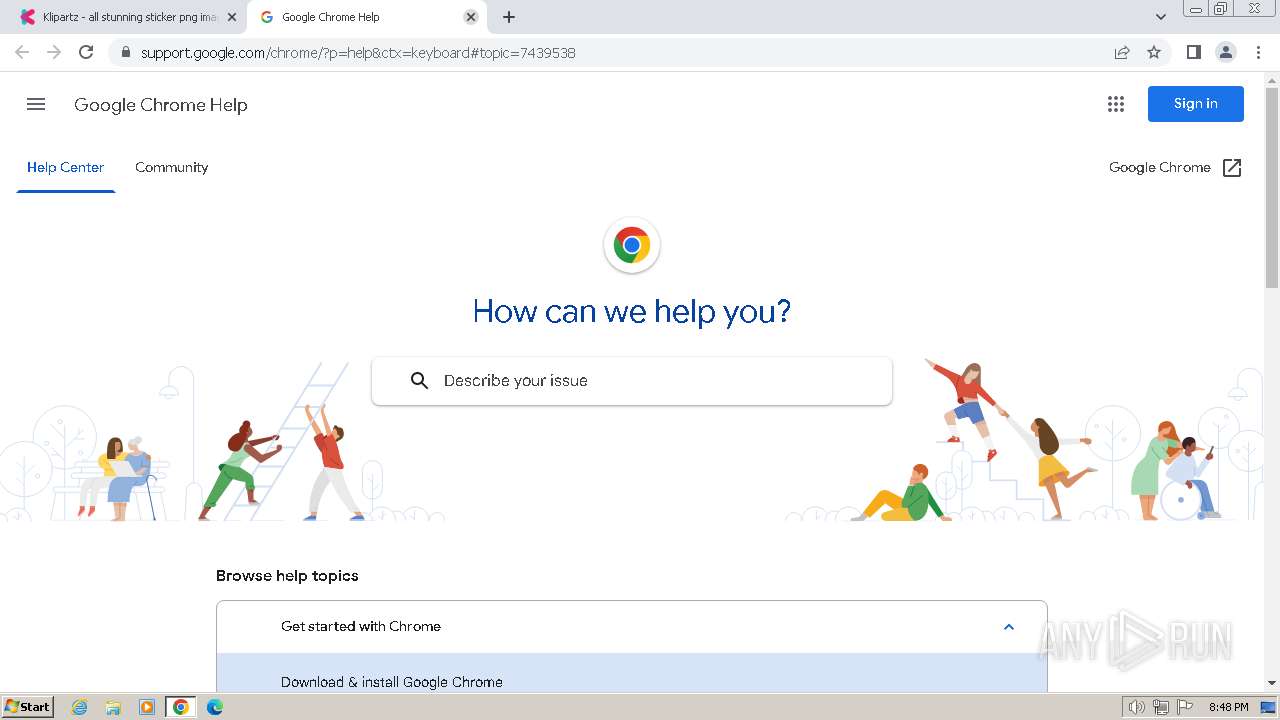
Task: Open the Windows Start menu
Action: point(28,707)
